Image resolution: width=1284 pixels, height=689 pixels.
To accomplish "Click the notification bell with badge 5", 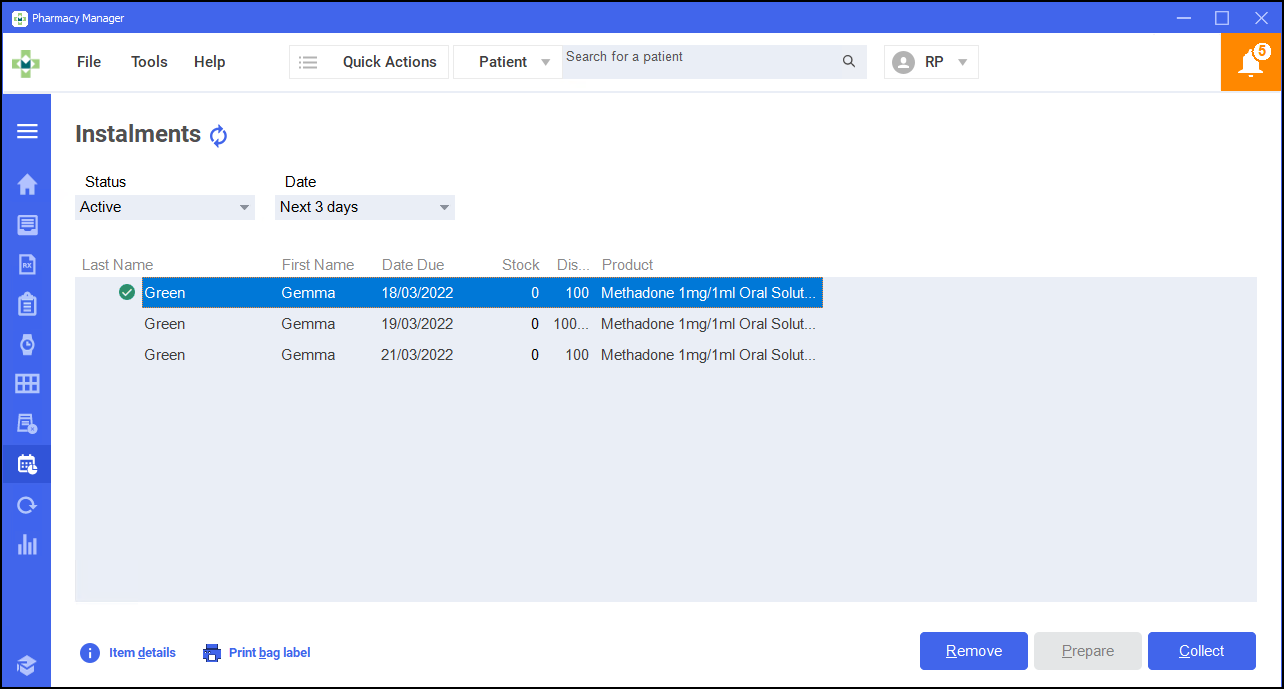I will coord(1250,62).
